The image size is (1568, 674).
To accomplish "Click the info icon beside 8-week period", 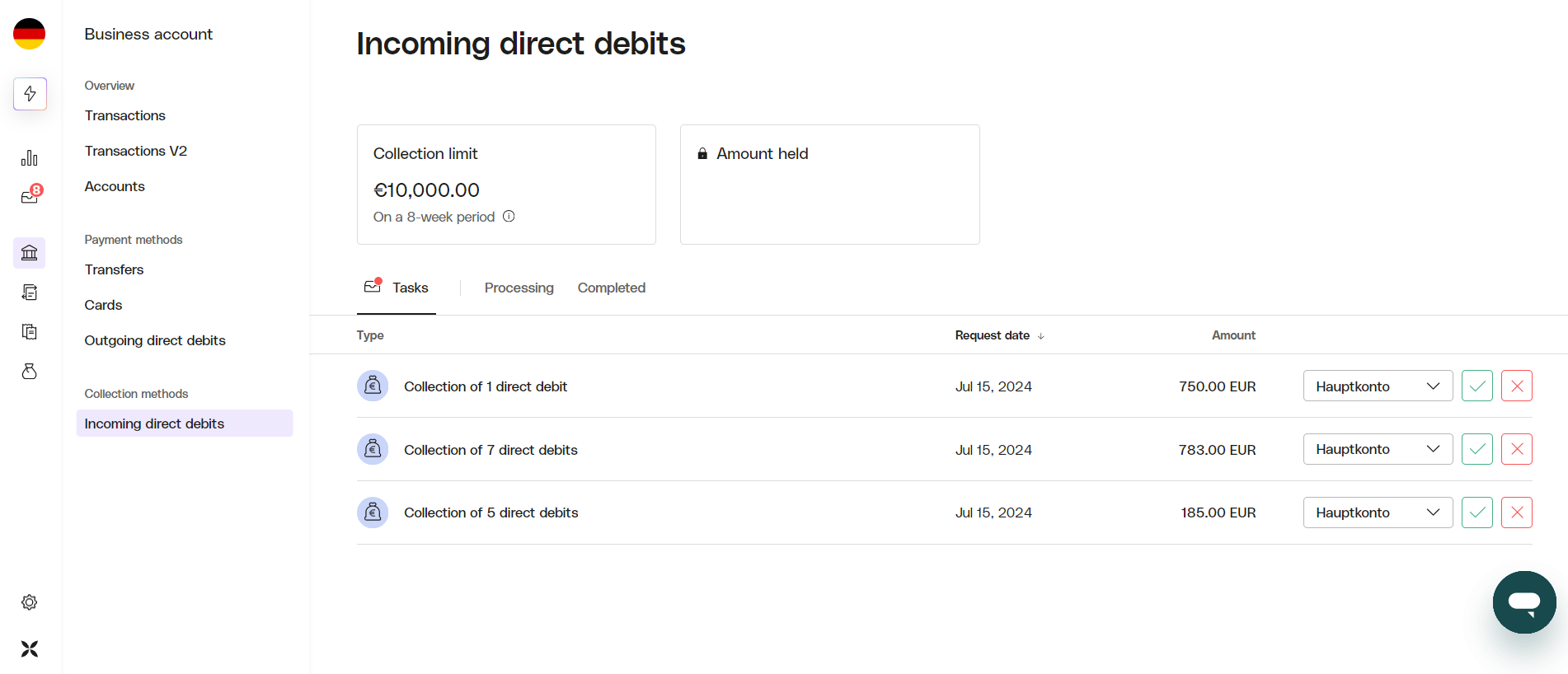I will coord(509,217).
